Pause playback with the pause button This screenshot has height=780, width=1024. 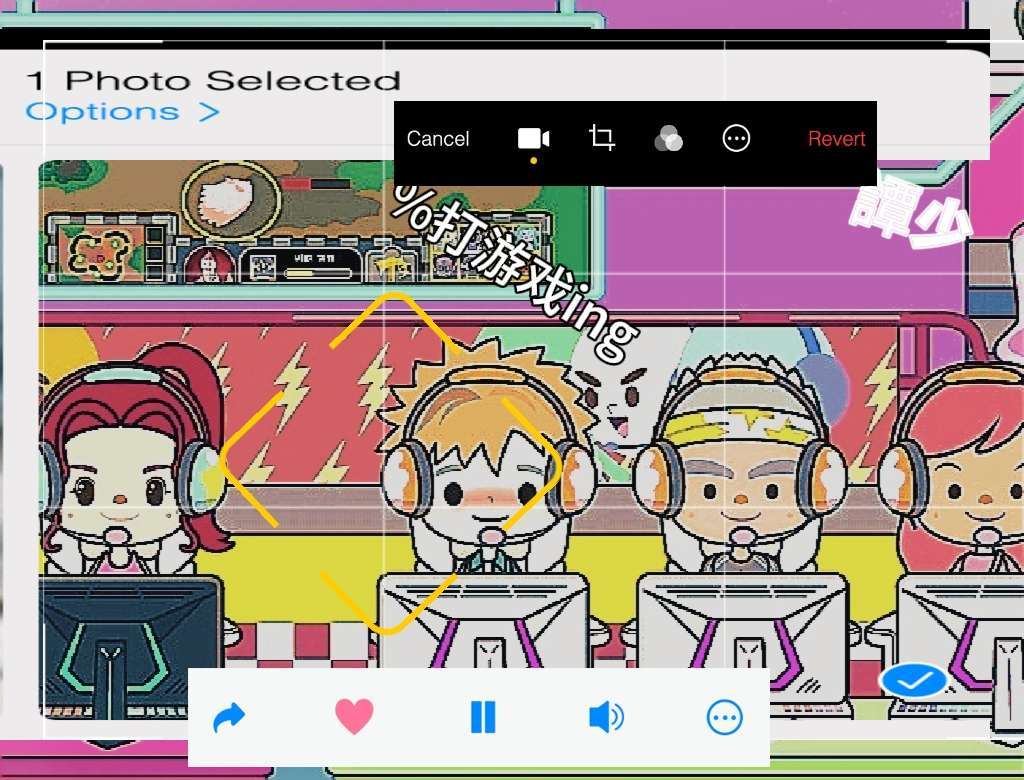tap(483, 717)
